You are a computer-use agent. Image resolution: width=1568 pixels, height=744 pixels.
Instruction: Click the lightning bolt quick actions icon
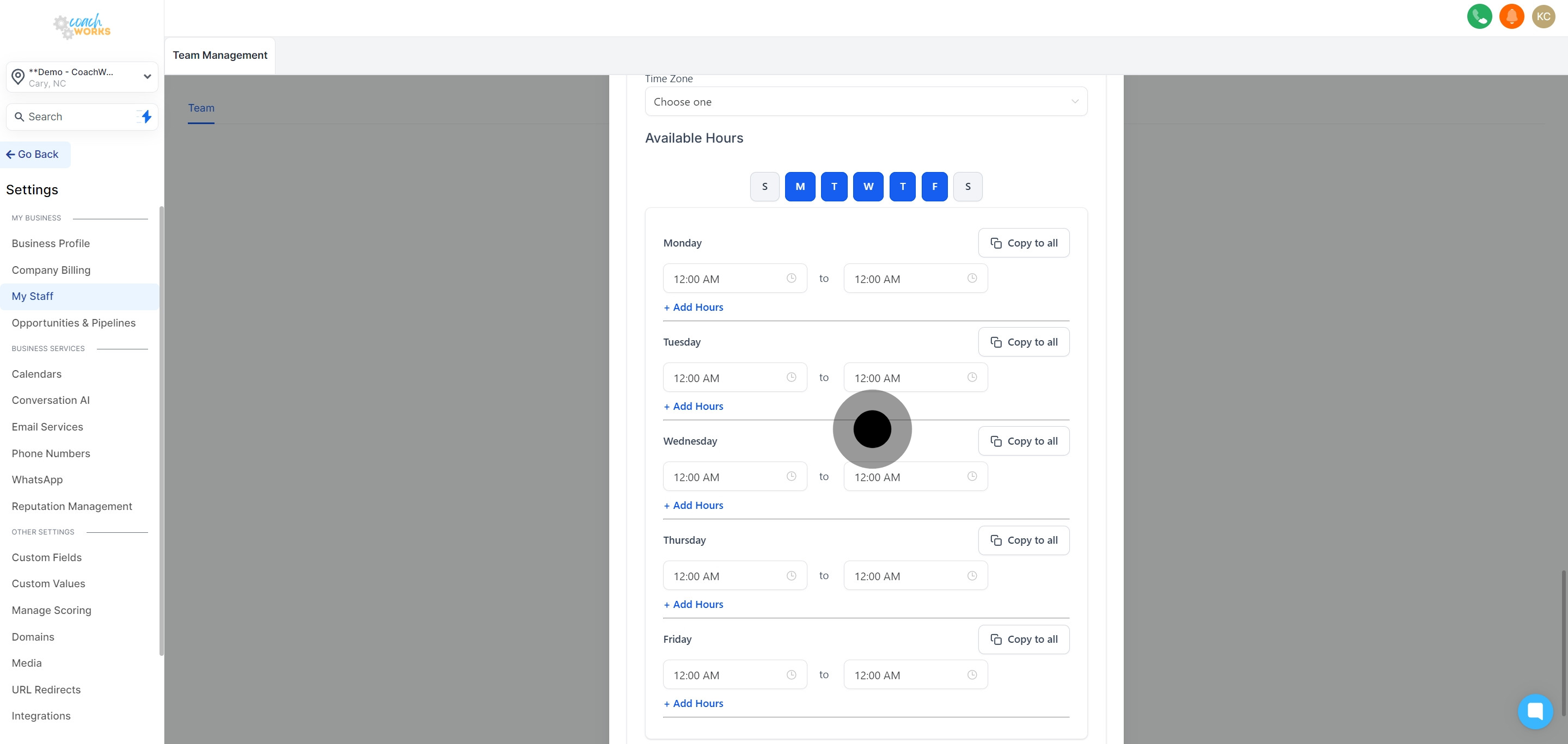pyautogui.click(x=146, y=116)
